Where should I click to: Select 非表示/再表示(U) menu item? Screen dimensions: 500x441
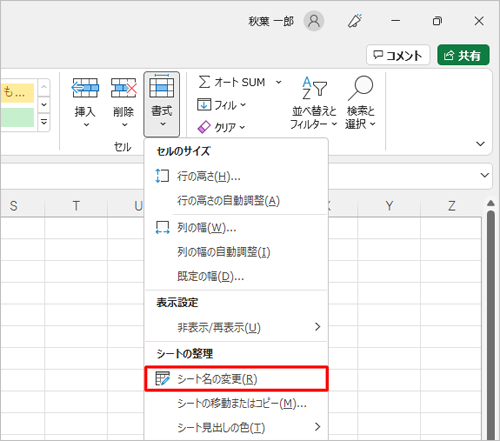(x=236, y=327)
